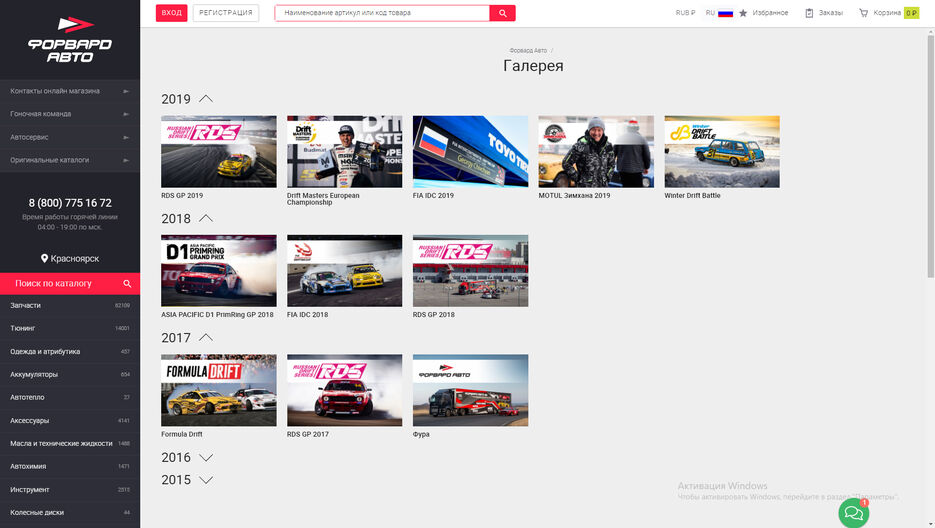The width and height of the screenshot is (935, 528).
Task: Open Drift Masters European Championship thumbnail
Action: pos(345,152)
